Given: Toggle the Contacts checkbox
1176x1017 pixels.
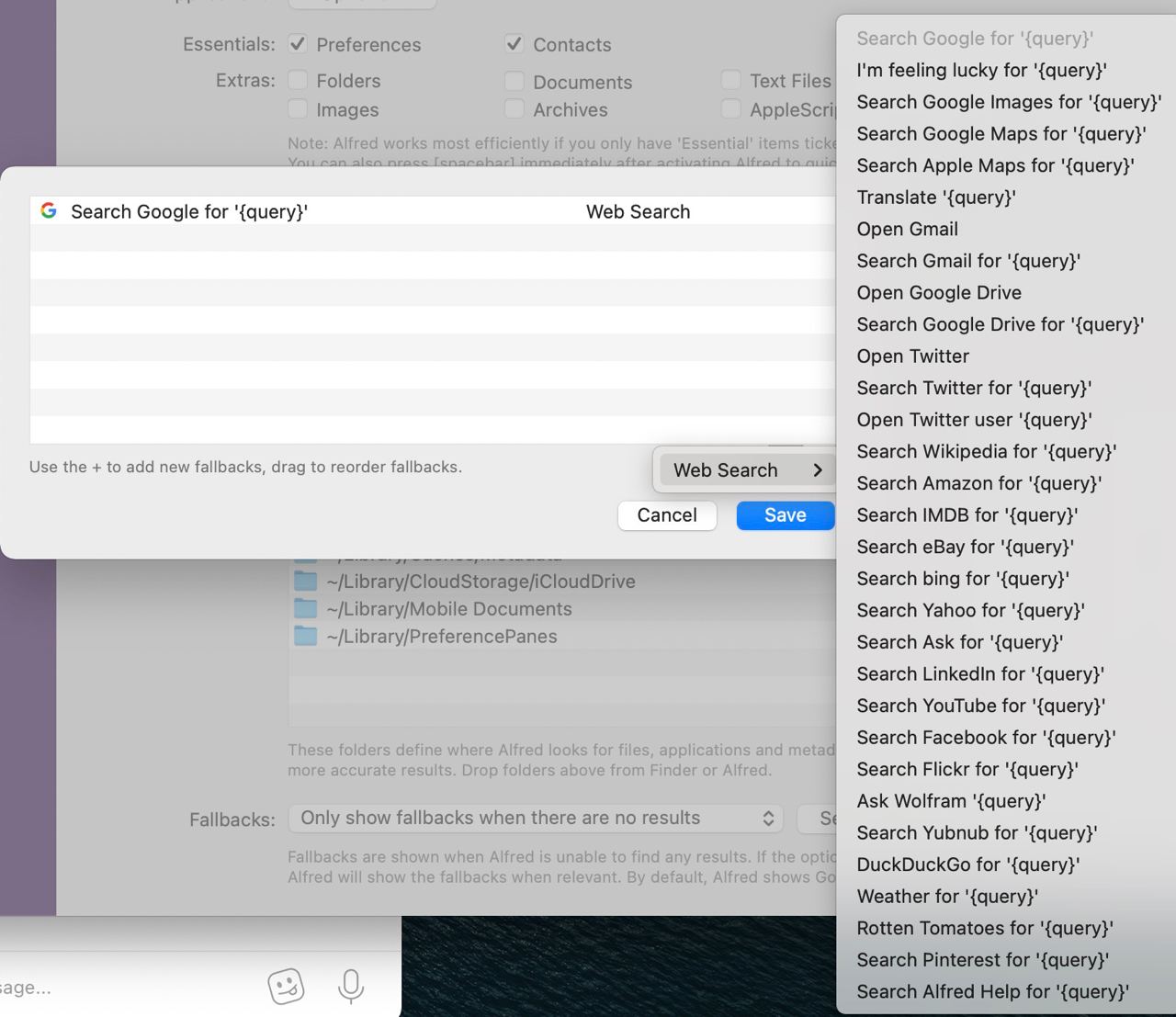Looking at the screenshot, I should [514, 44].
